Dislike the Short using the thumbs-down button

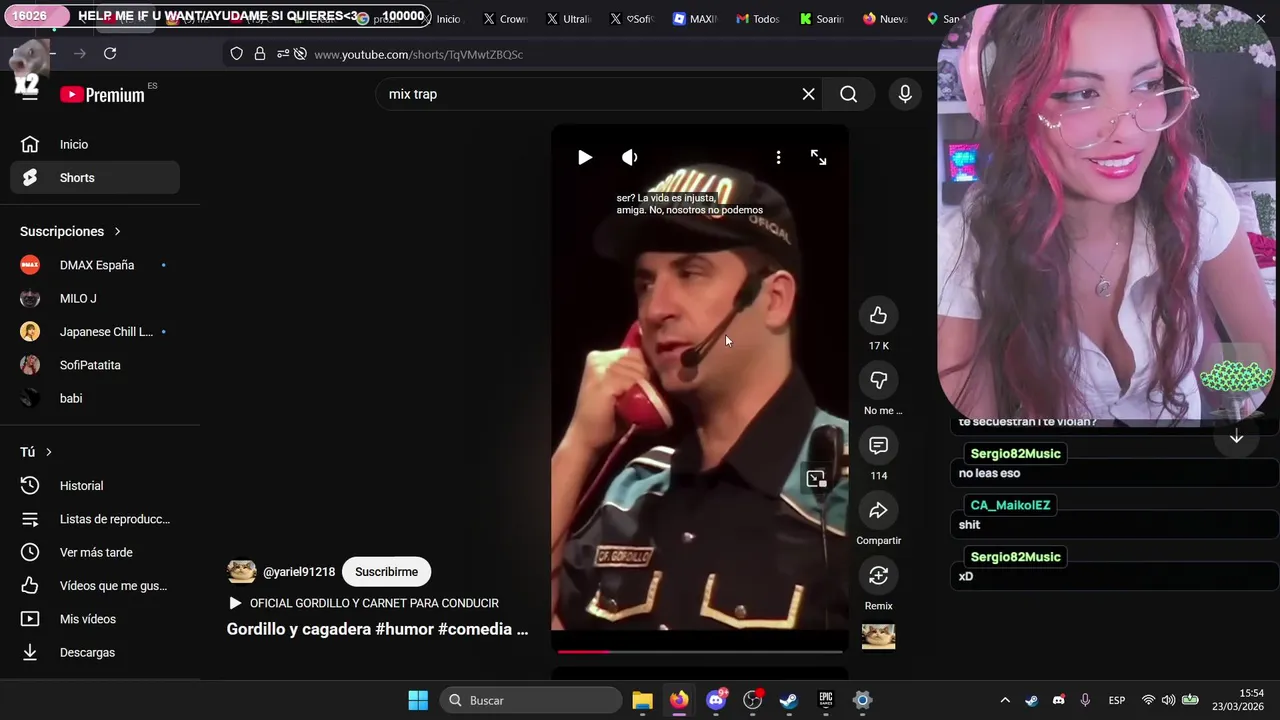pyautogui.click(x=878, y=380)
